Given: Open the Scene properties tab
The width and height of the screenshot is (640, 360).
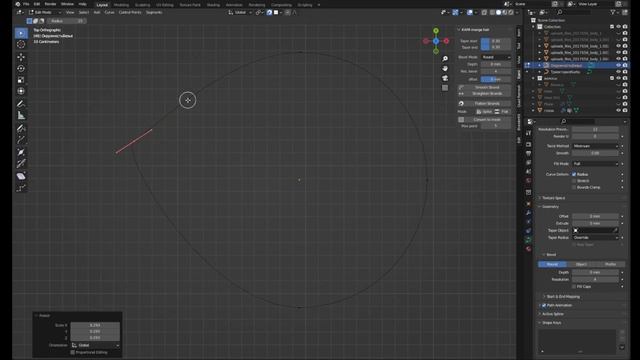Looking at the screenshot, I should point(529,171).
